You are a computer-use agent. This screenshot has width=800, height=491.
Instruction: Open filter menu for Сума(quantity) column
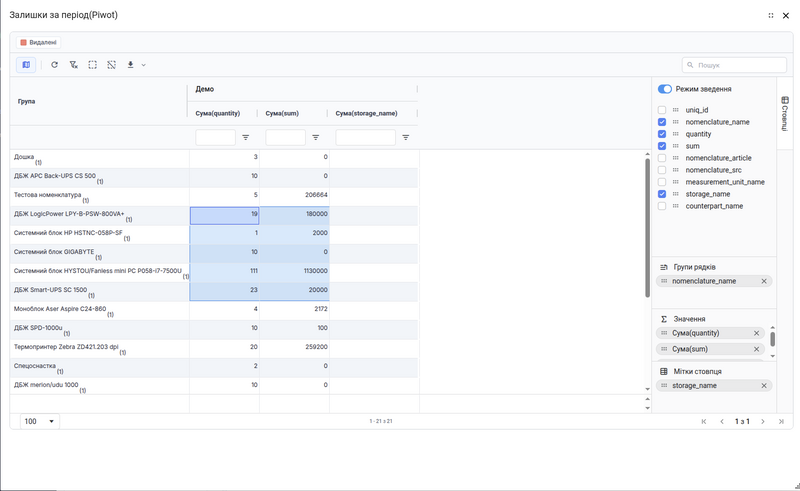pyautogui.click(x=245, y=137)
